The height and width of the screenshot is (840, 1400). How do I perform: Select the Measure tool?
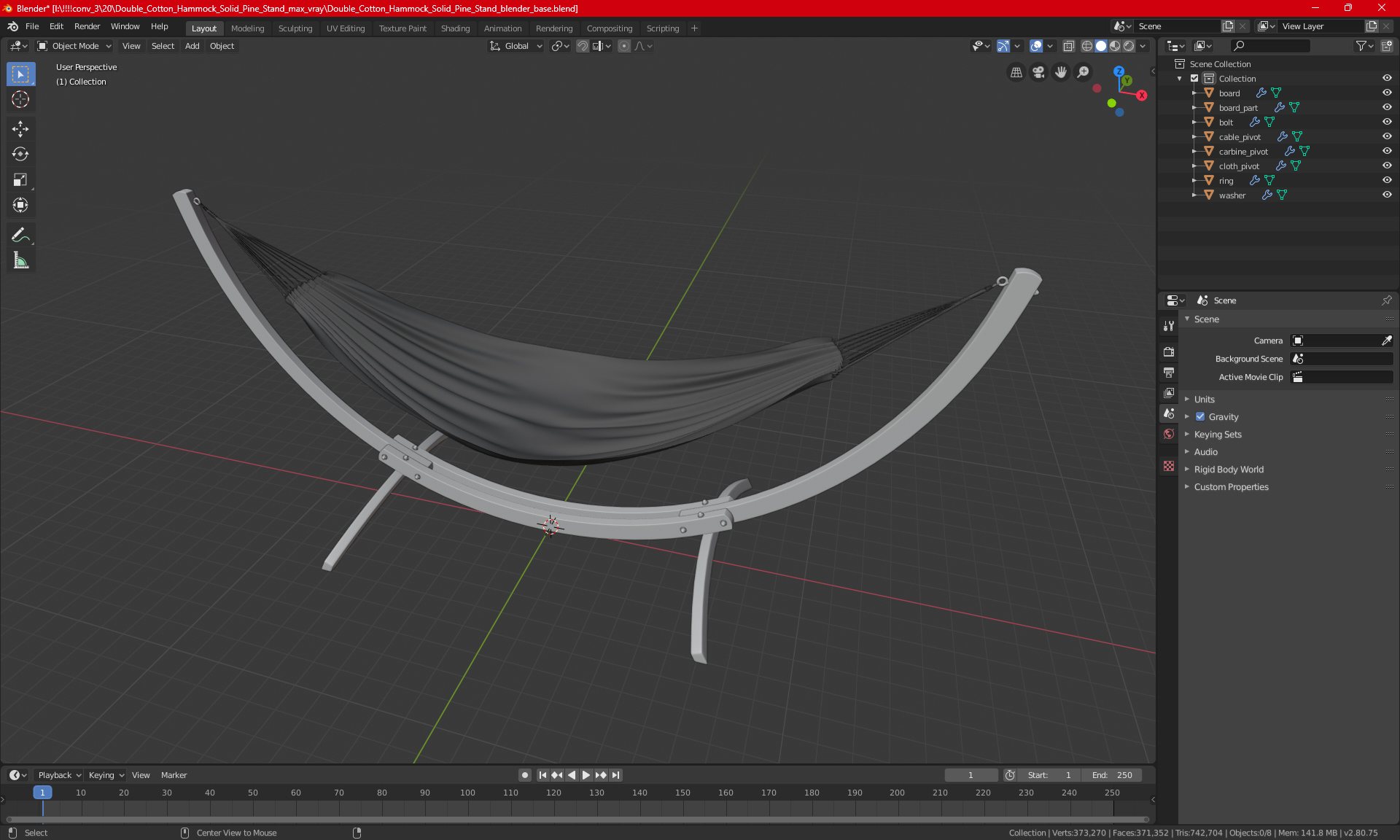(20, 260)
